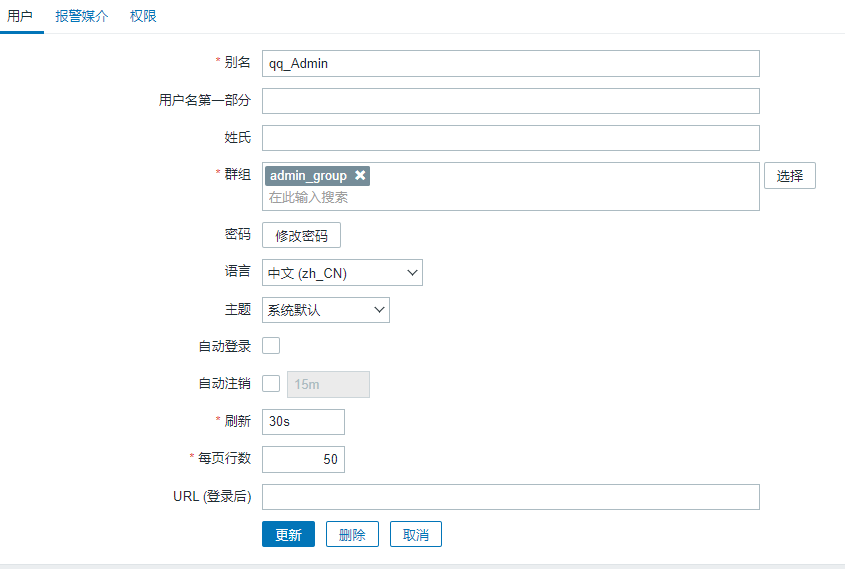Click the 每页行数 field

303,459
